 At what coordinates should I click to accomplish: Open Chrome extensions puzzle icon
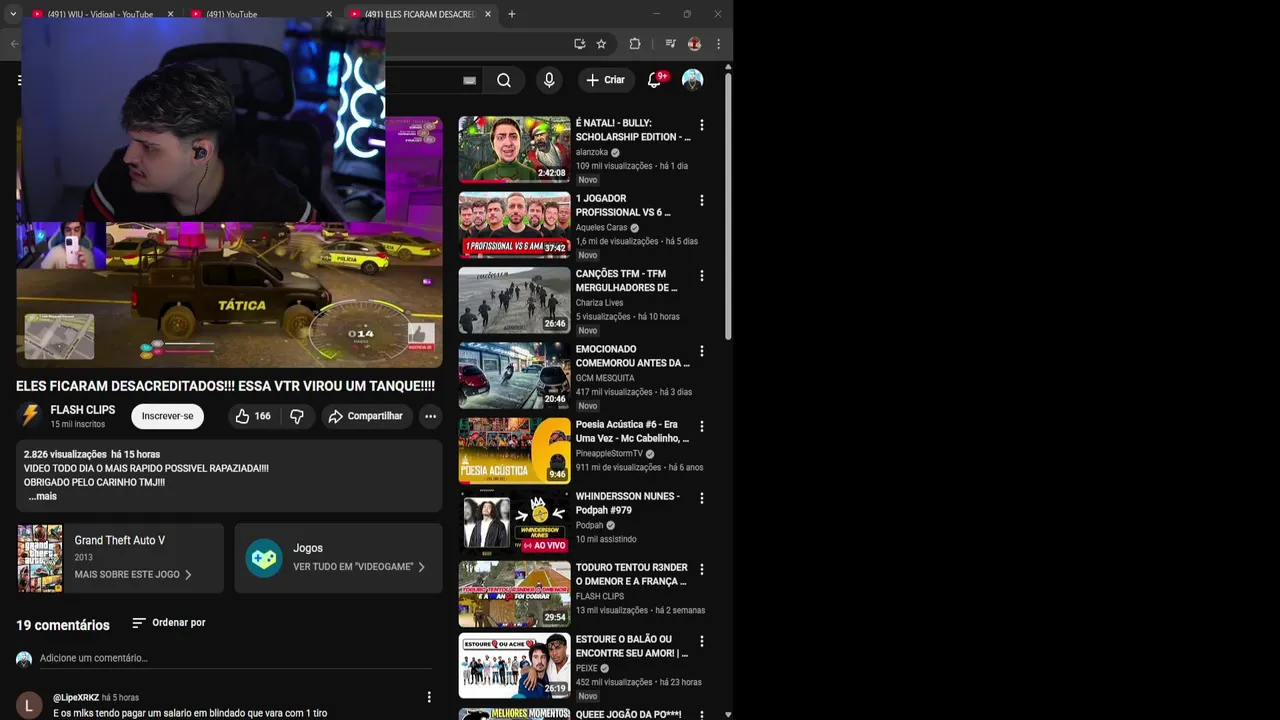[634, 44]
